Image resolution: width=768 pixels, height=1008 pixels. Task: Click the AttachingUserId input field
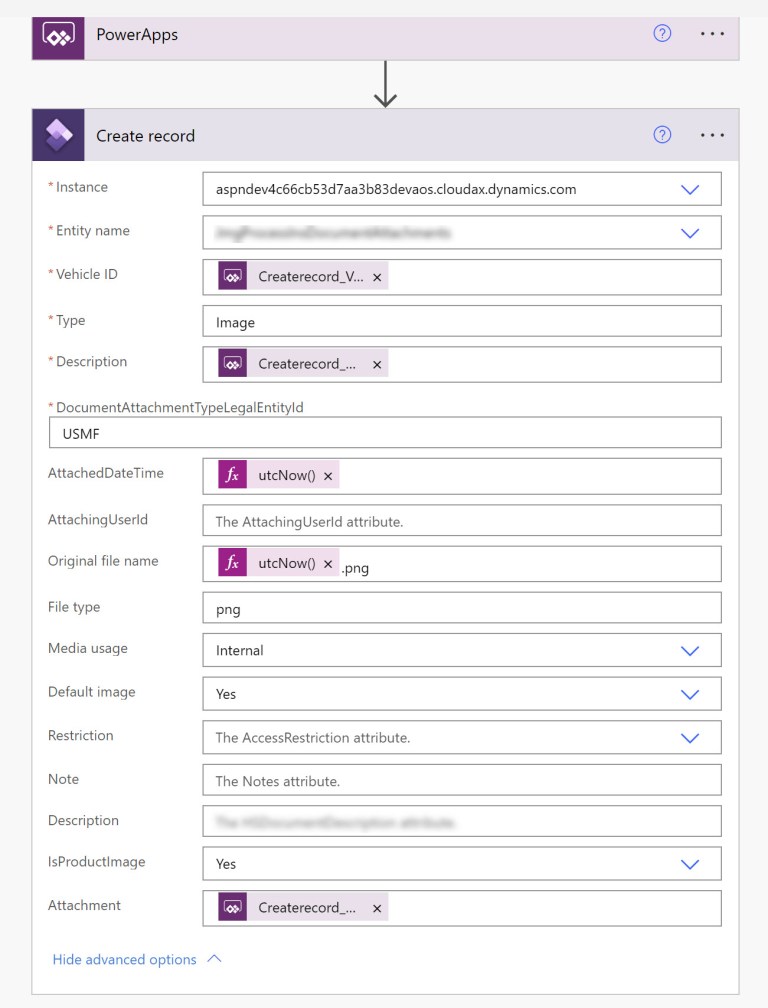[461, 520]
